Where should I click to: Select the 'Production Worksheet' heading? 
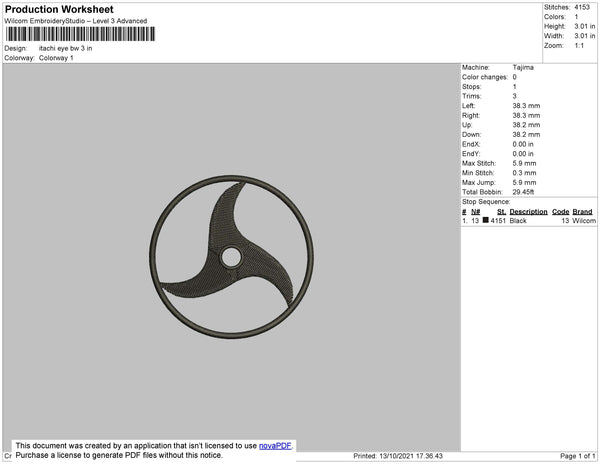tap(59, 9)
